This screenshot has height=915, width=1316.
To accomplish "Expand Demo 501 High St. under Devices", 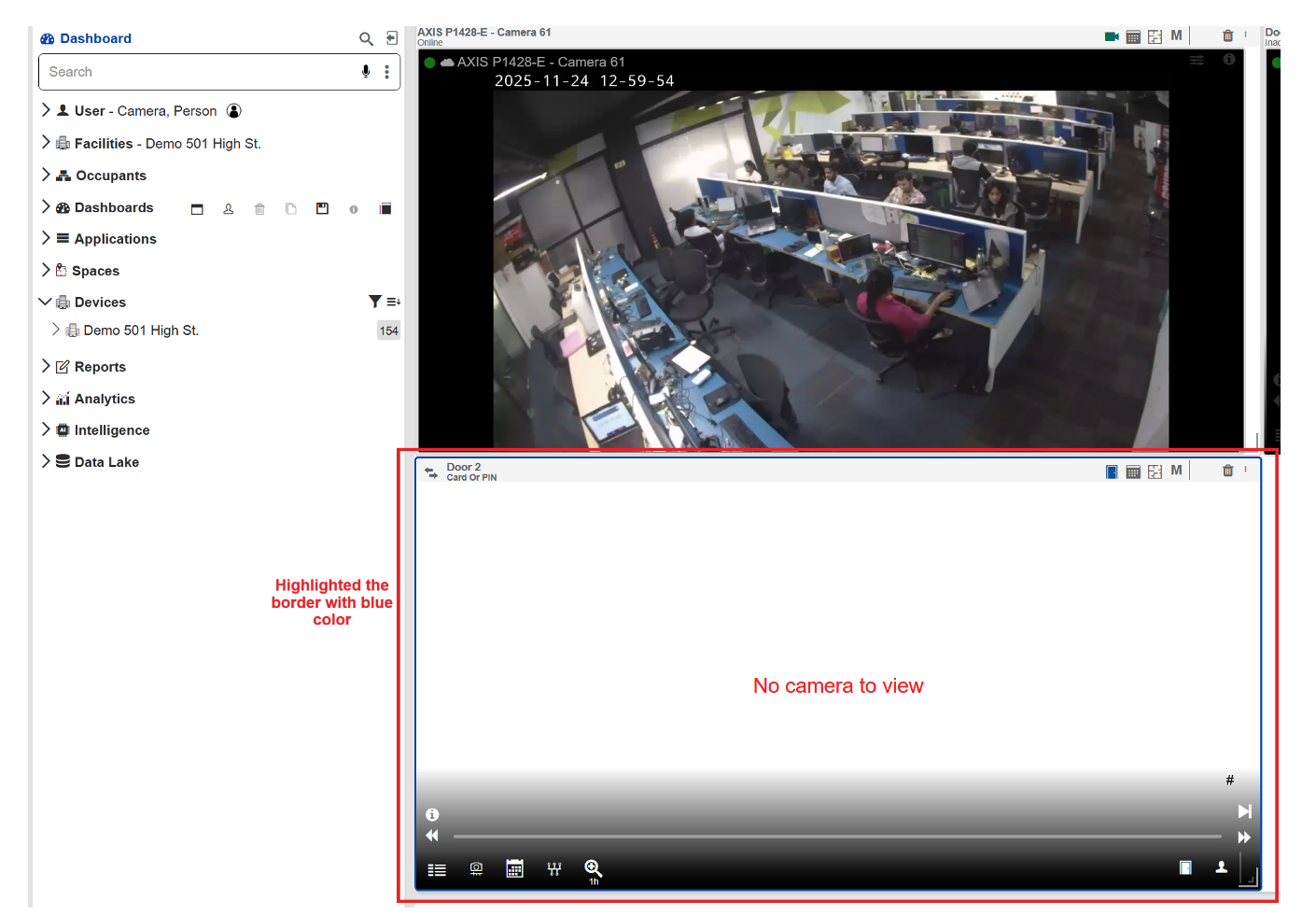I will (x=56, y=330).
